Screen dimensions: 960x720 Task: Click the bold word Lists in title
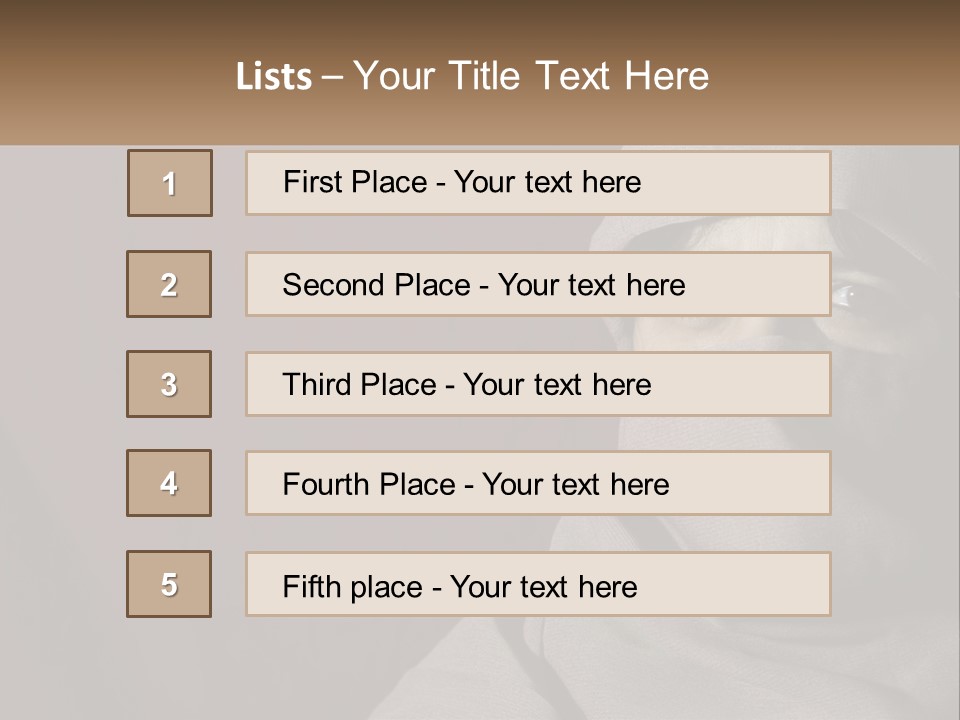(274, 77)
